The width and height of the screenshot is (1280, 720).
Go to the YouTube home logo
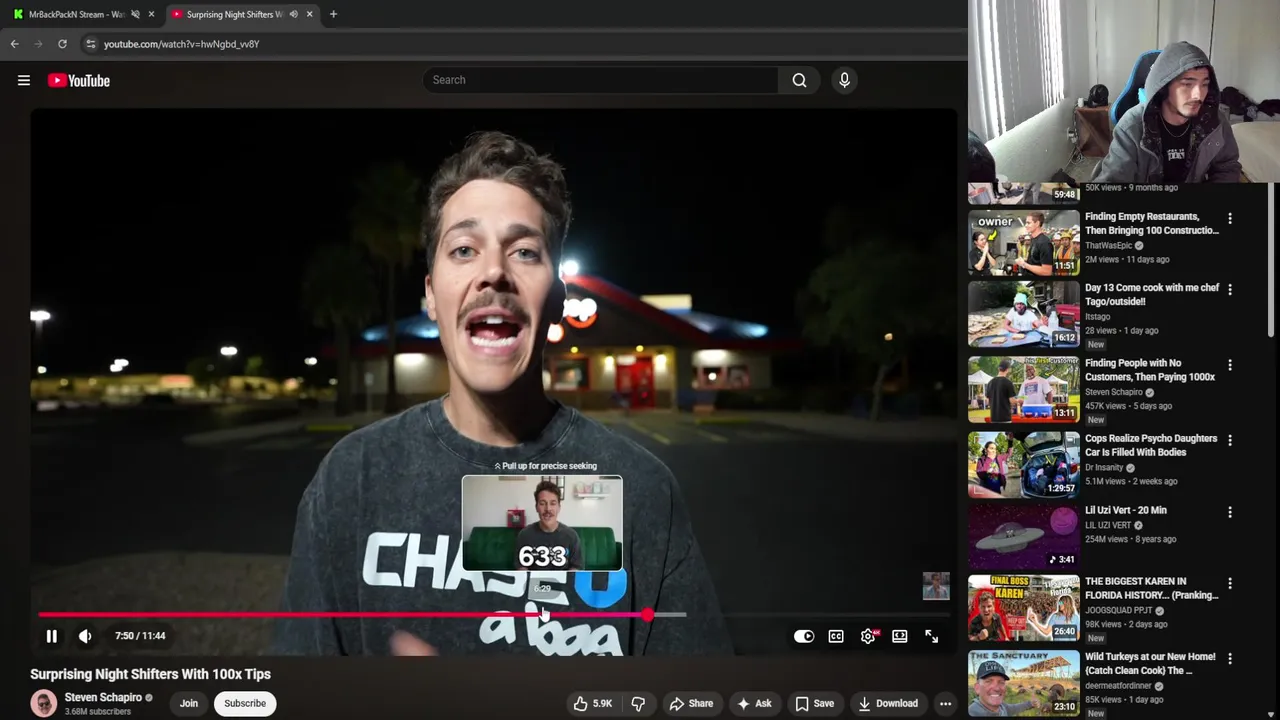[x=79, y=80]
